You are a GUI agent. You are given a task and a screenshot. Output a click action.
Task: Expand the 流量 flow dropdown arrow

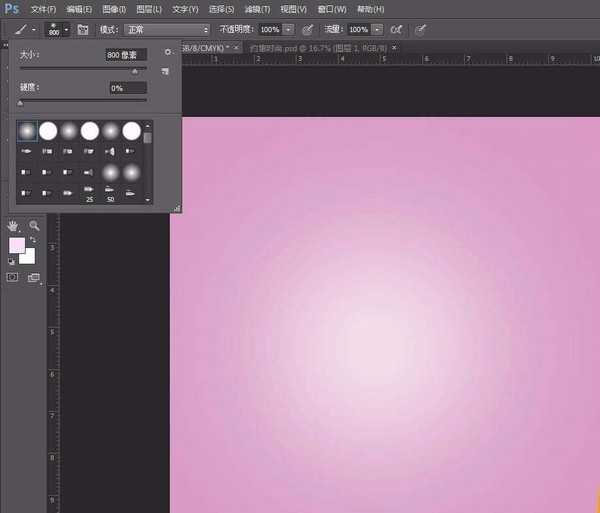(x=379, y=30)
